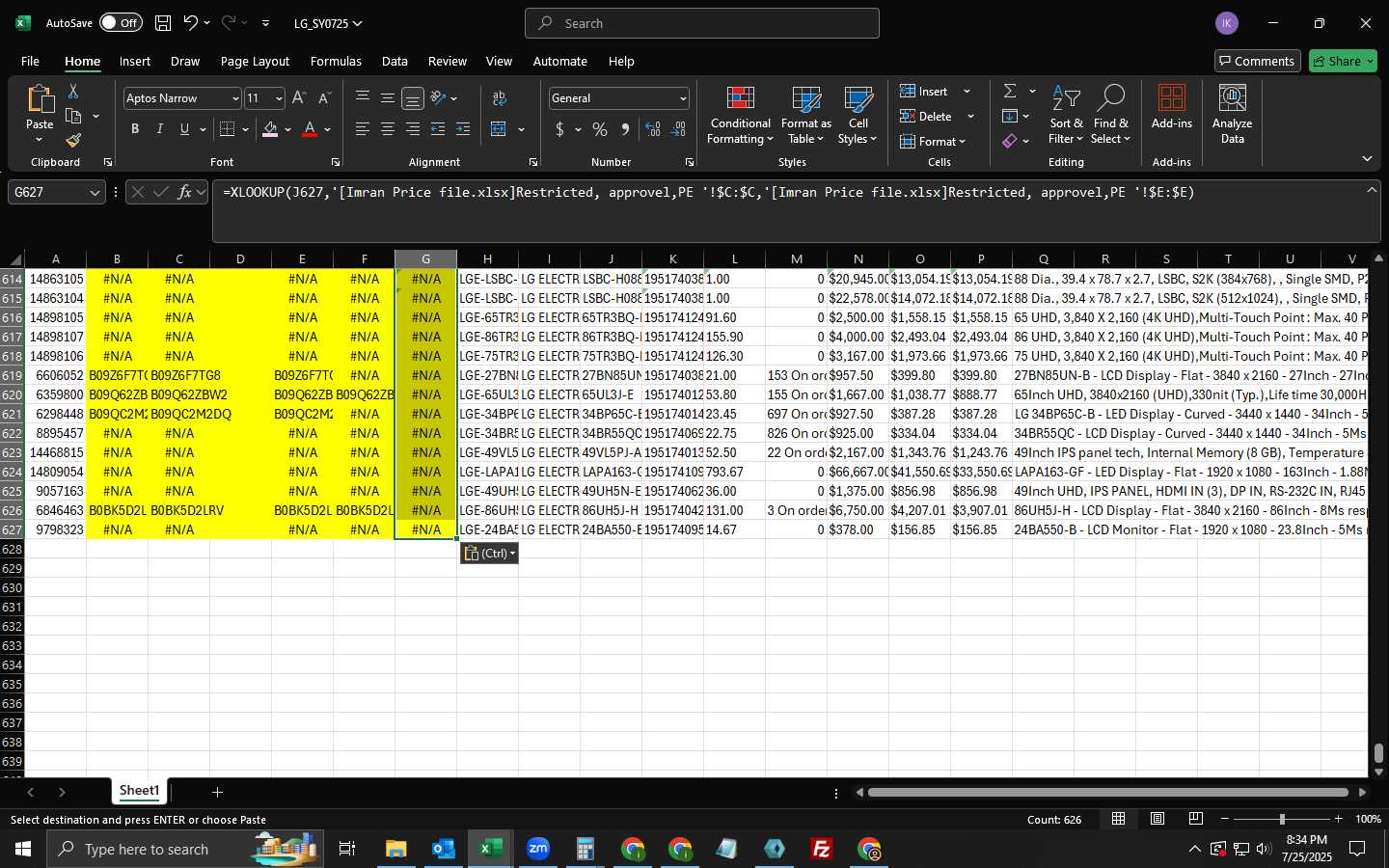
Task: Open Find & Select dropdown
Action: pos(1110,115)
